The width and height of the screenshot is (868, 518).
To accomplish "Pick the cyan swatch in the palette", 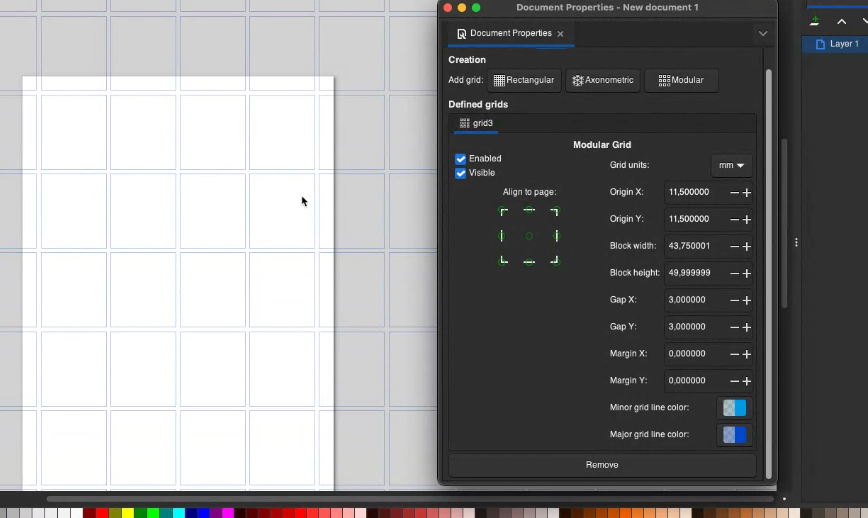I will [178, 513].
